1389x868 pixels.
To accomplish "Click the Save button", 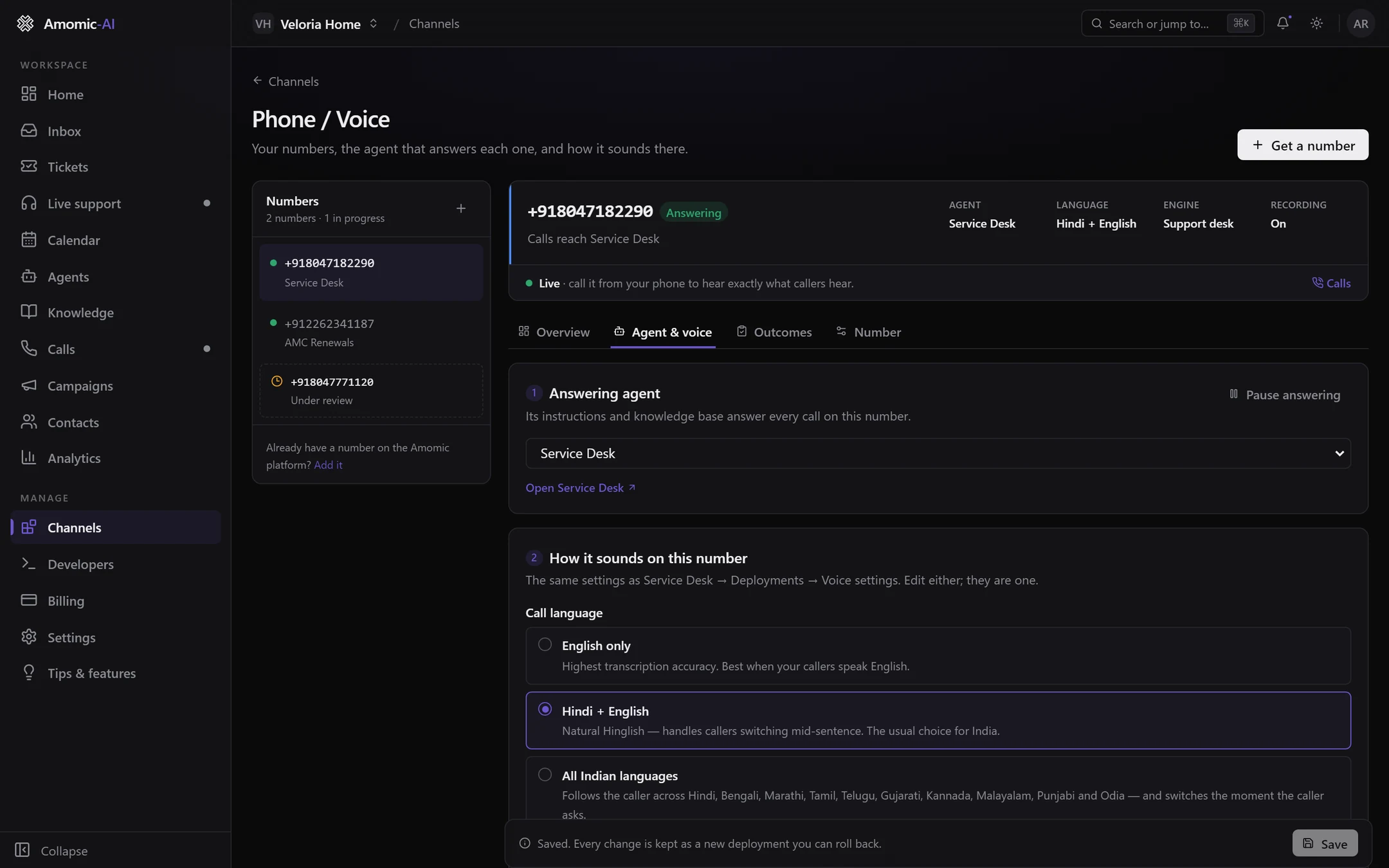I will pos(1325,844).
